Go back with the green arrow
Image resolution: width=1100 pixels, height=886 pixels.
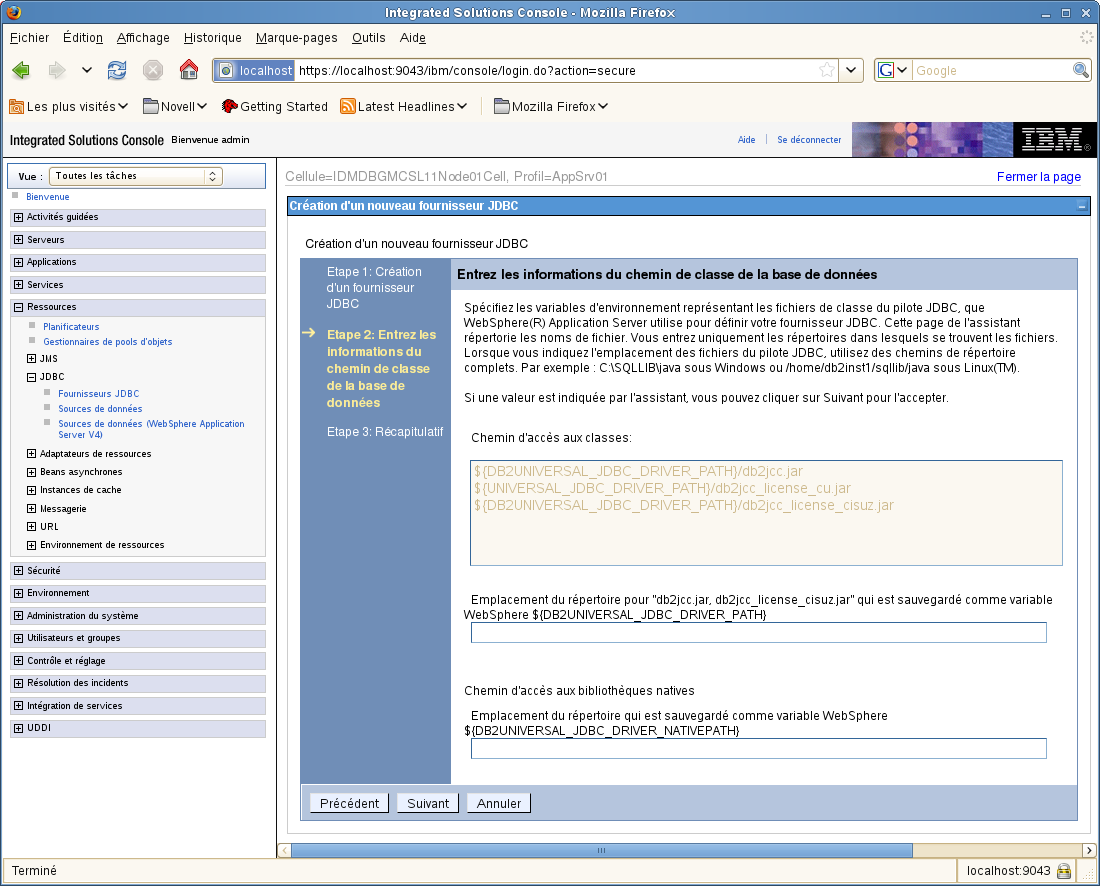pos(21,70)
